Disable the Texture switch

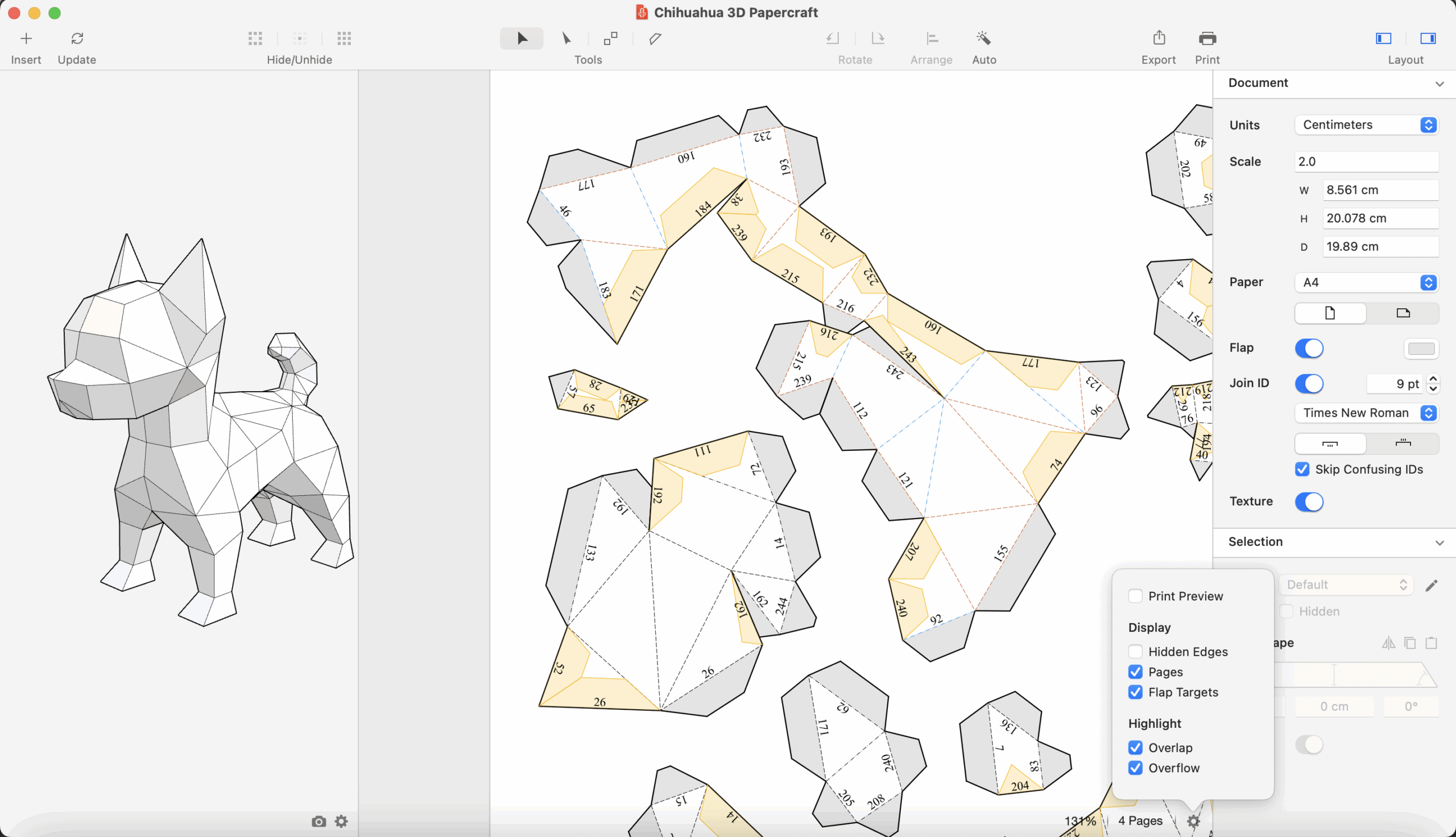pyautogui.click(x=1309, y=502)
